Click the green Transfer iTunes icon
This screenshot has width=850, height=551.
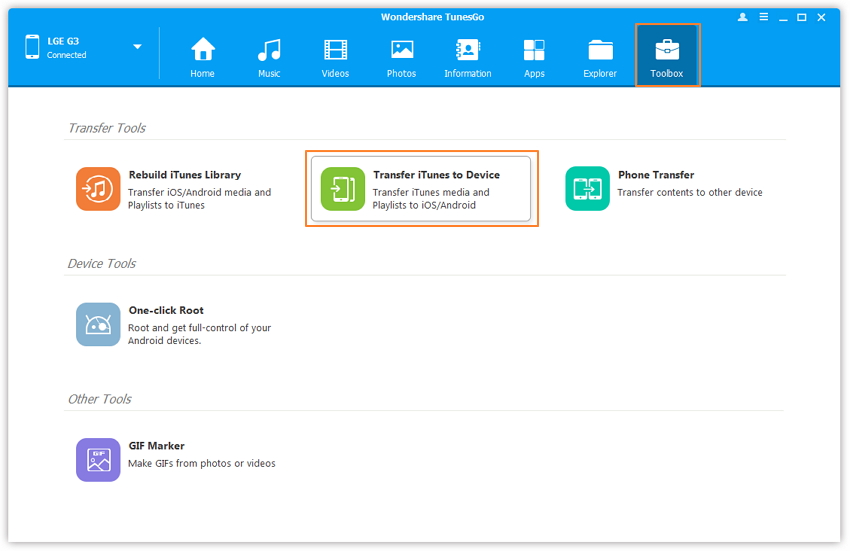(x=343, y=189)
